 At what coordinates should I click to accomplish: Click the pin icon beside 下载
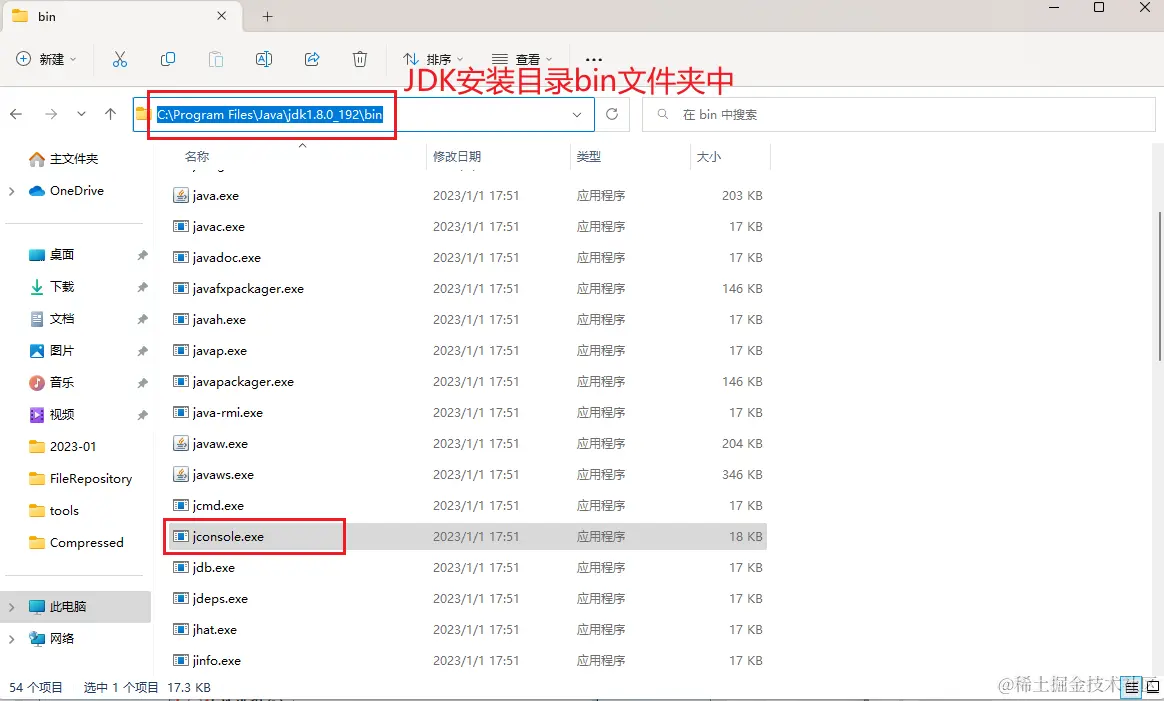(x=142, y=287)
